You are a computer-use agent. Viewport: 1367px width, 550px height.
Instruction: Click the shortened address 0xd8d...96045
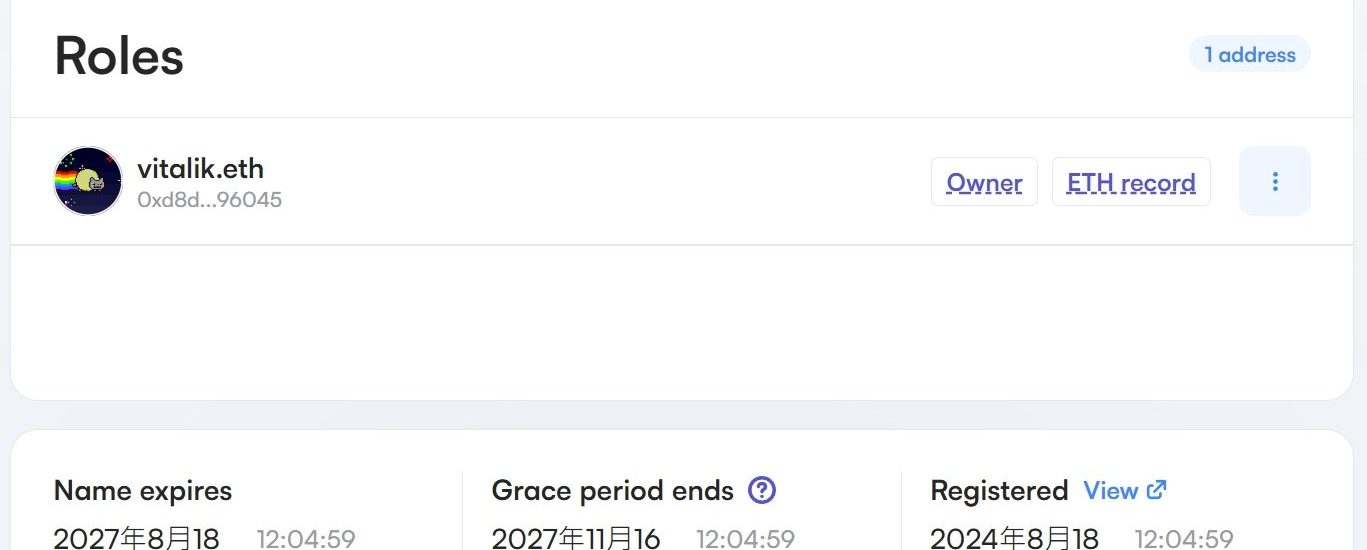tap(209, 200)
